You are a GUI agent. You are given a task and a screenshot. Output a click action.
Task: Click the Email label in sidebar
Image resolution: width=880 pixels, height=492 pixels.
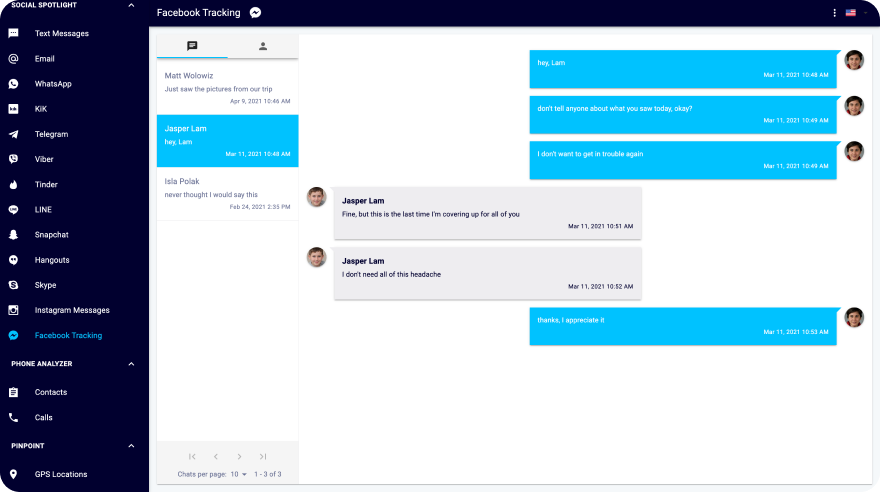tap(44, 58)
